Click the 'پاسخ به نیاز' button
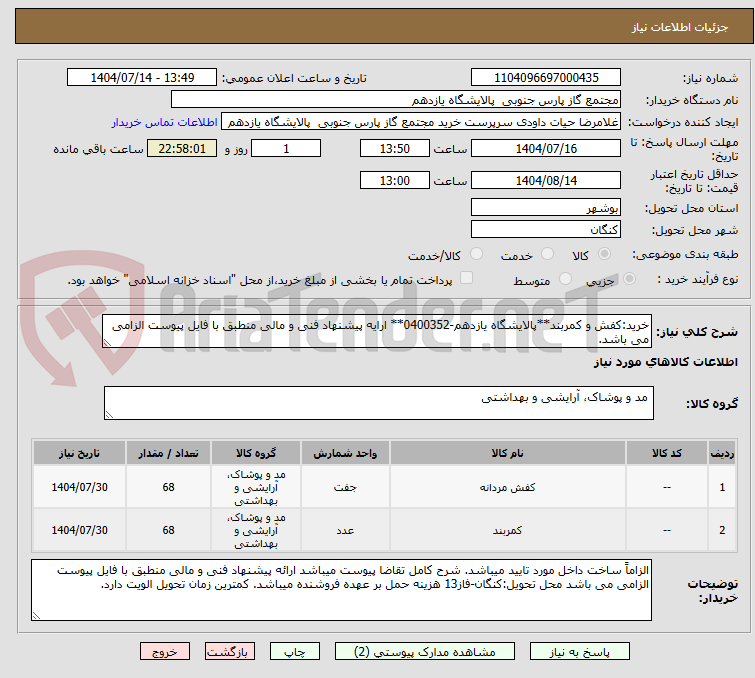755x678 pixels. pyautogui.click(x=579, y=652)
